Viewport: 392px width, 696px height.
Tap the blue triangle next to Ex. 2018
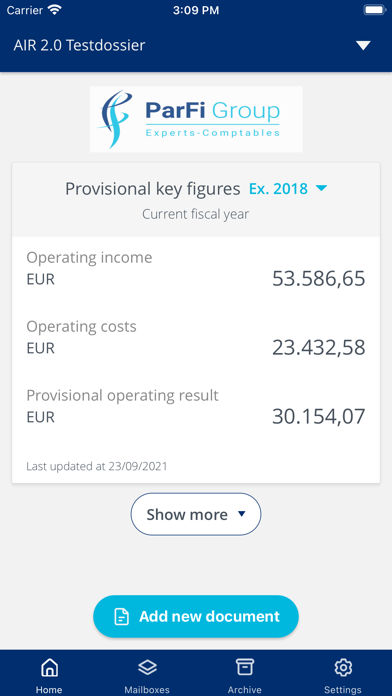(321, 189)
